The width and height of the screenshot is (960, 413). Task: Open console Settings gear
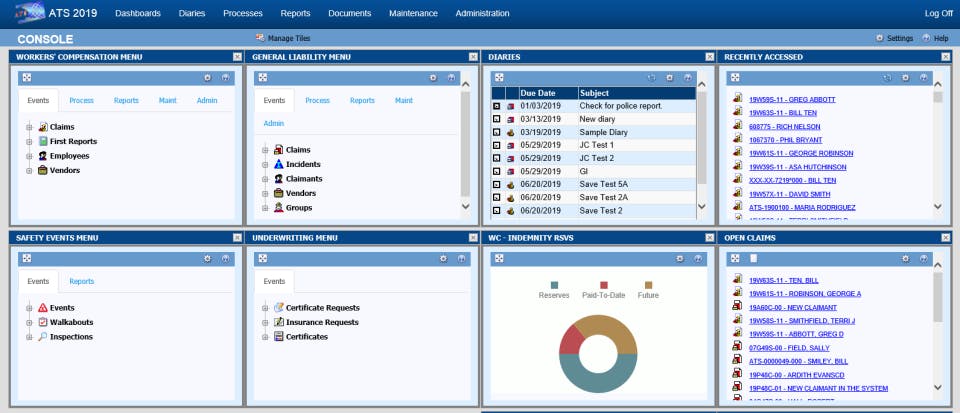coord(880,38)
